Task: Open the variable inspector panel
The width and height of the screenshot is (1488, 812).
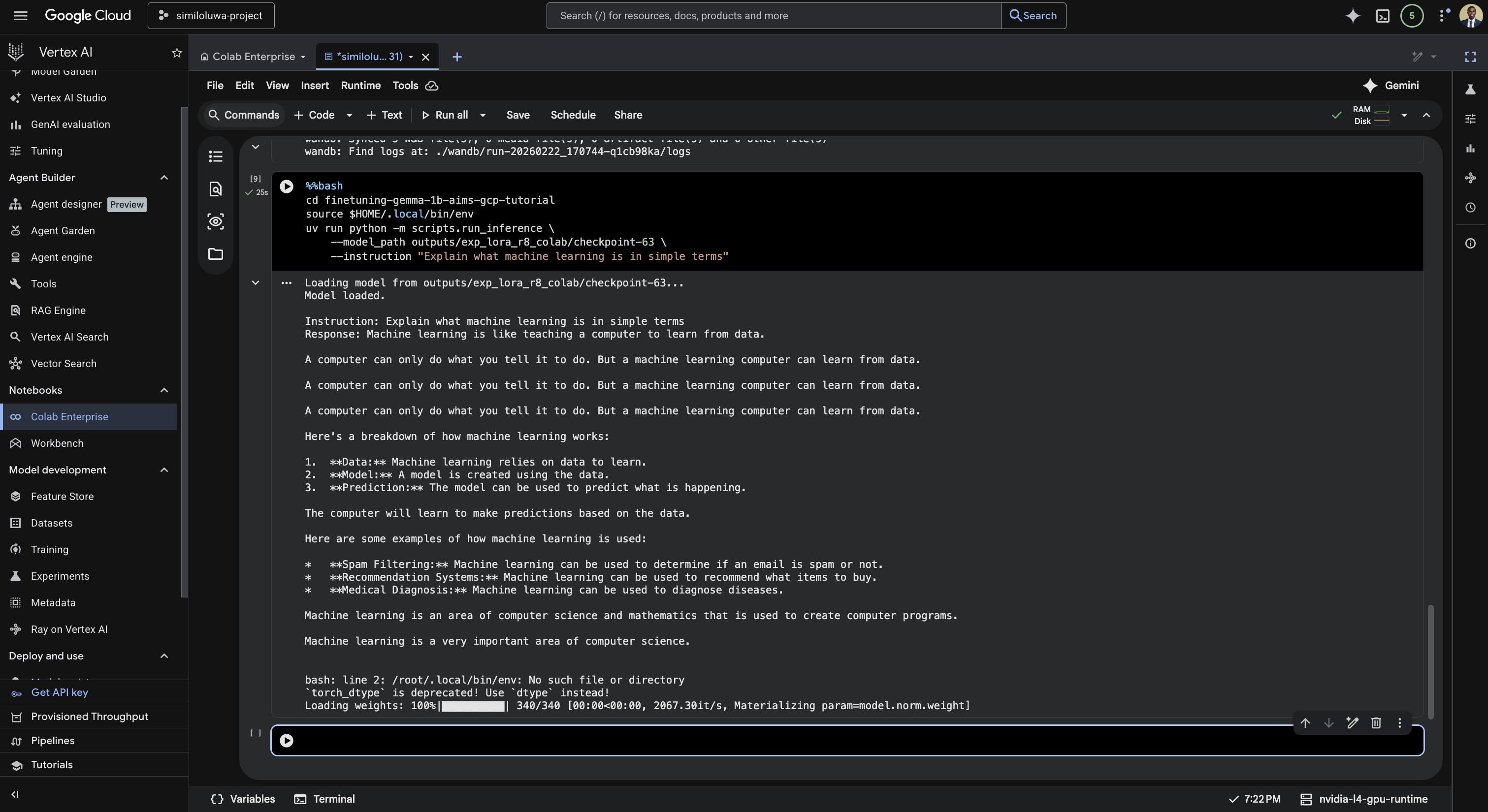Action: [x=216, y=221]
